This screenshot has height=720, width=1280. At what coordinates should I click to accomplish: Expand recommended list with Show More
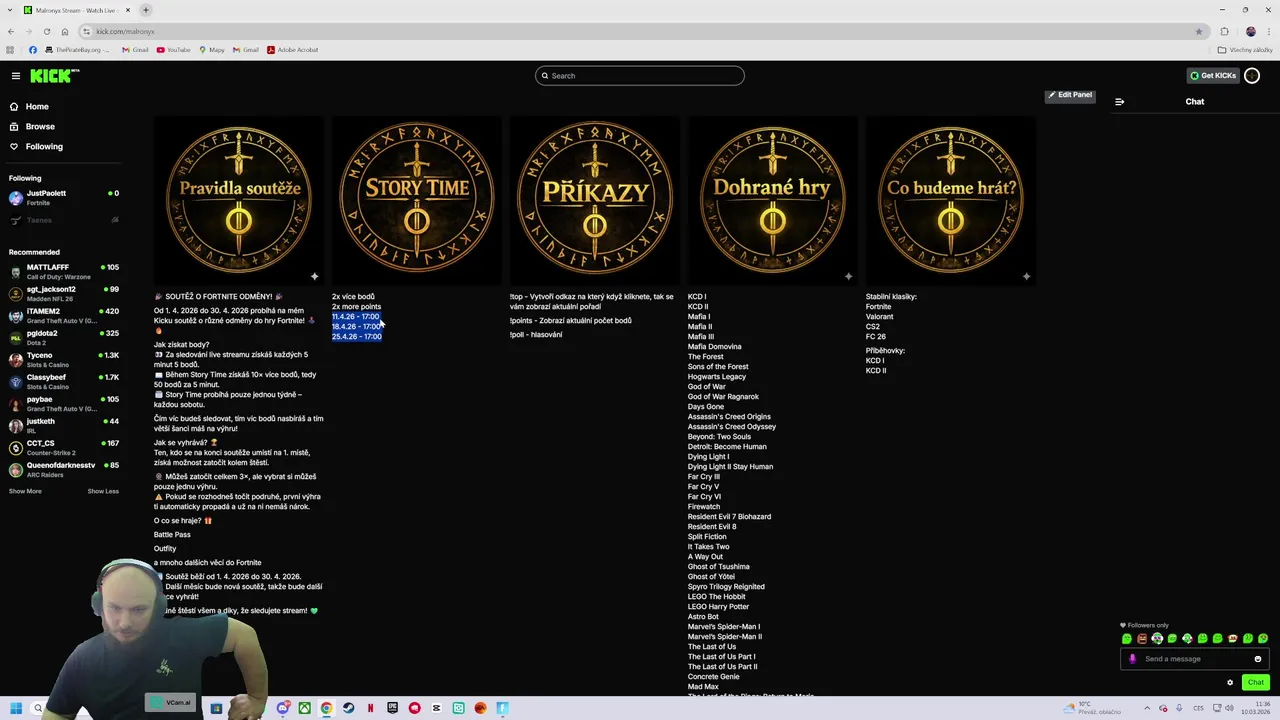[25, 491]
